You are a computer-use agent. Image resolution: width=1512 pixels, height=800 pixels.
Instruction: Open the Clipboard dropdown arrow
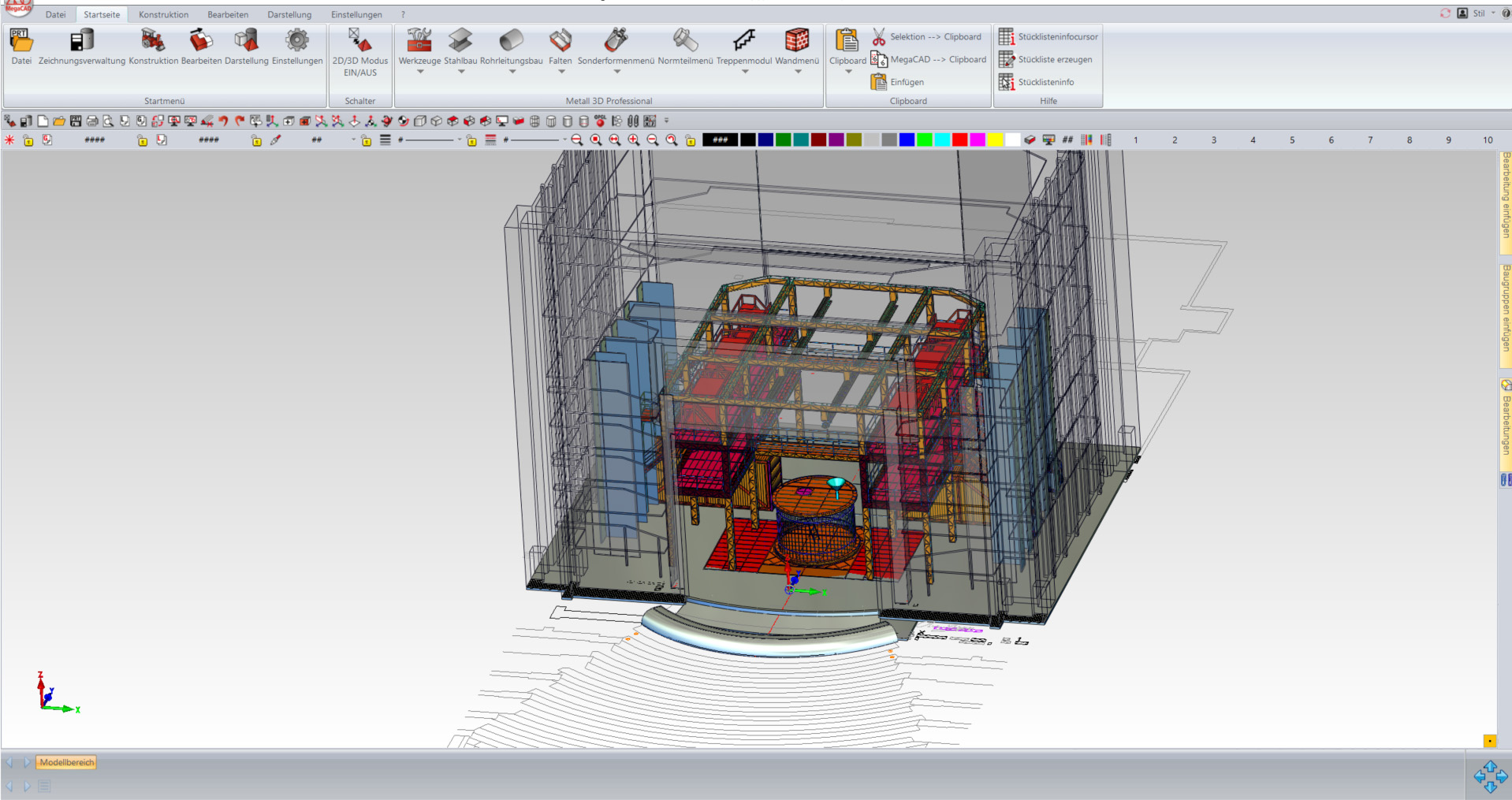coord(847,72)
